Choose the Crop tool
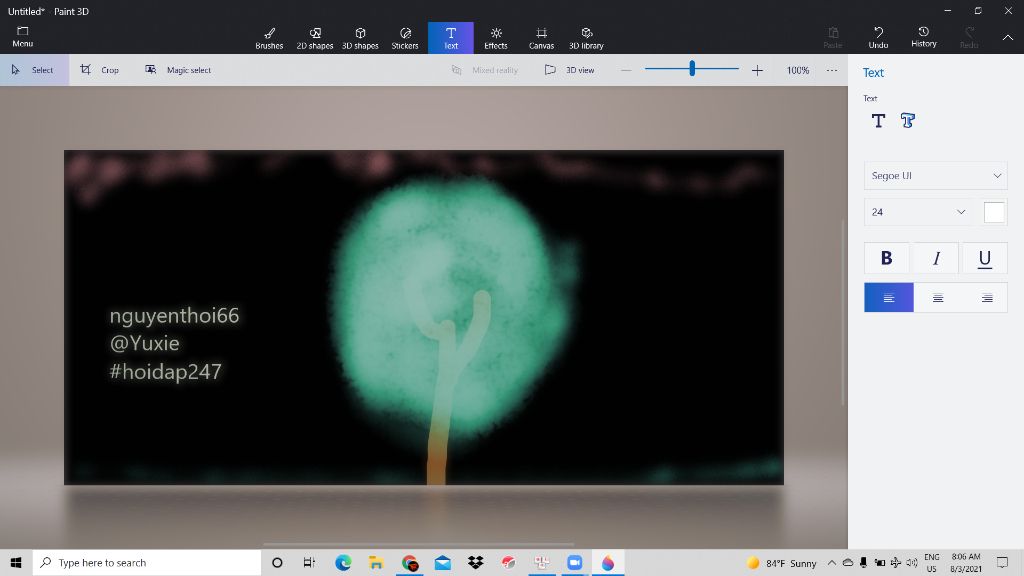Viewport: 1024px width, 576px height. [x=99, y=70]
